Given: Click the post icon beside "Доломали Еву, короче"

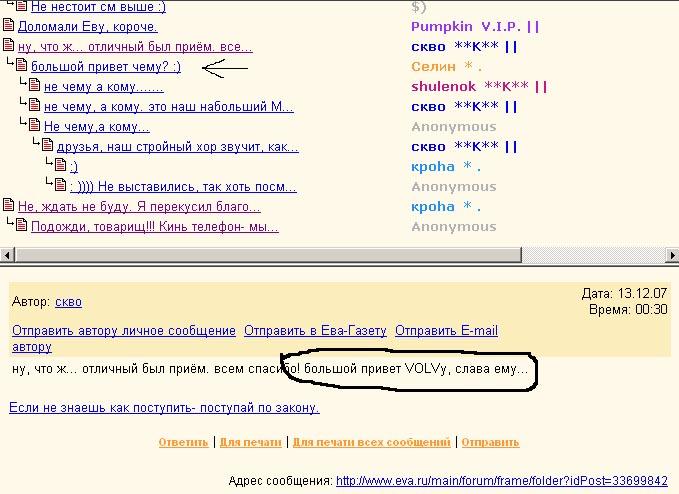Looking at the screenshot, I should (x=10, y=27).
